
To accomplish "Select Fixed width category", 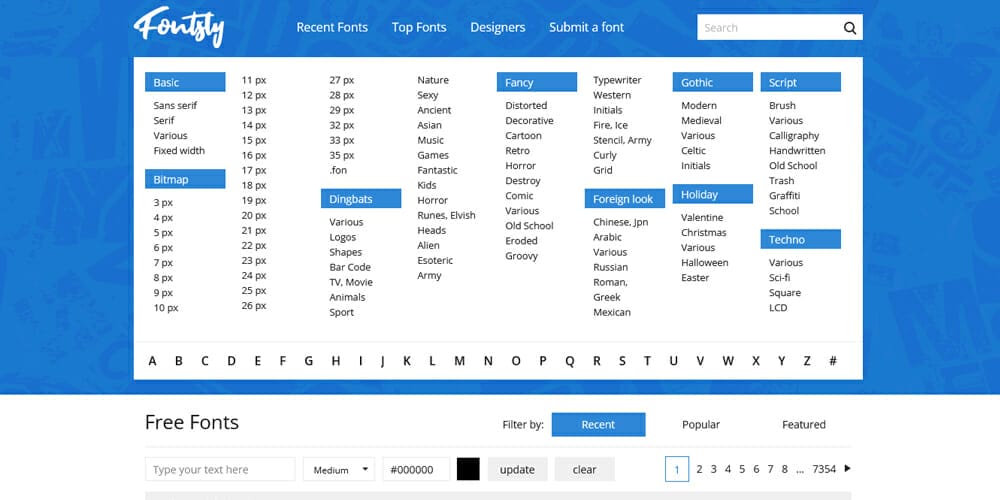I will pos(179,151).
